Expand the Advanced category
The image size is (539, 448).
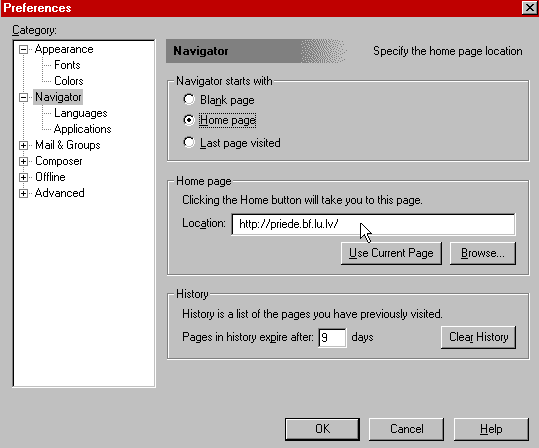(x=23, y=193)
